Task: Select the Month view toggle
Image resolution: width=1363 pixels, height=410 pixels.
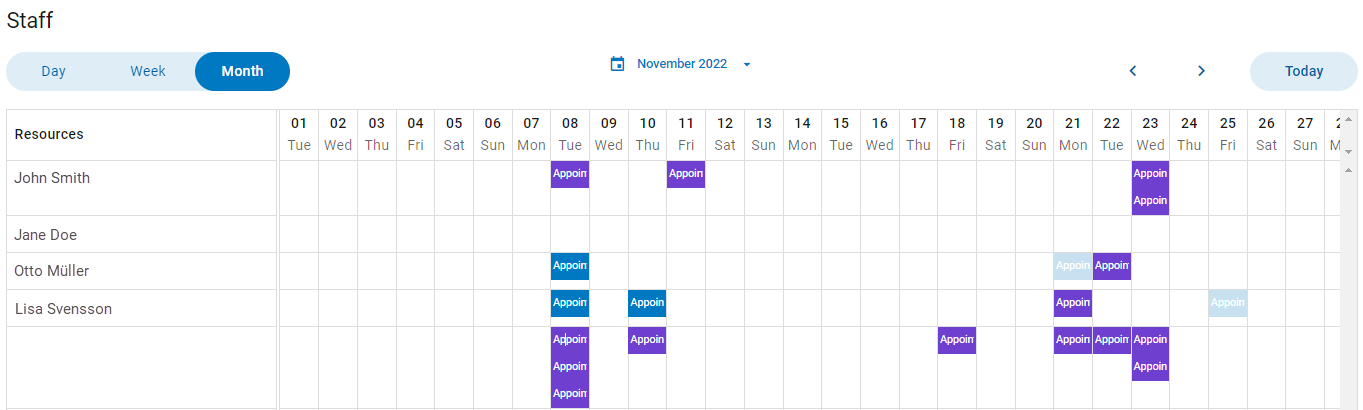Action: click(242, 71)
